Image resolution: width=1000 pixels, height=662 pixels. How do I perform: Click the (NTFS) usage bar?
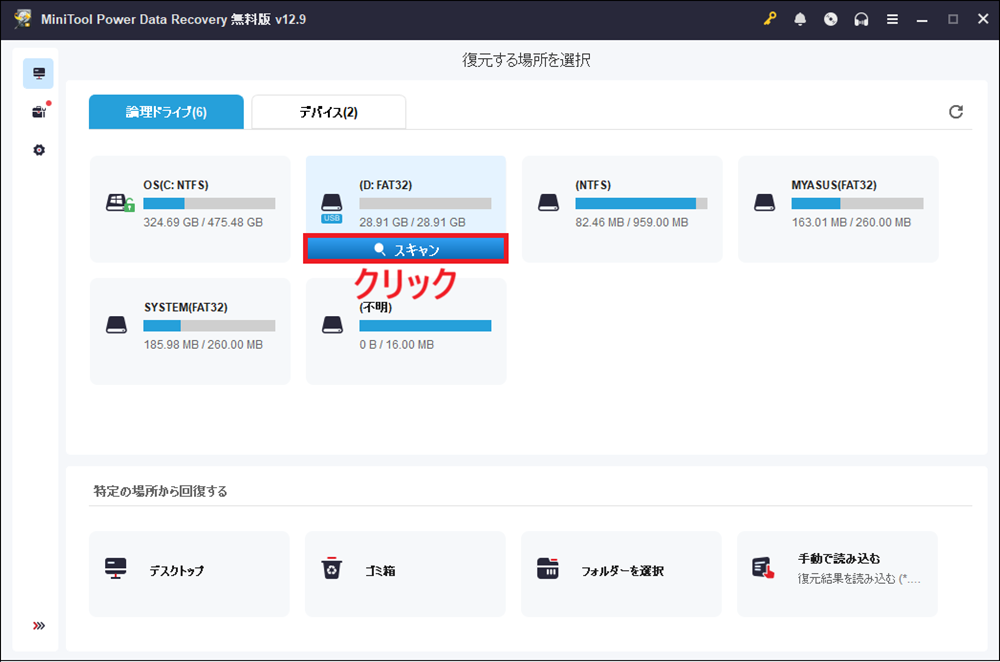click(641, 203)
